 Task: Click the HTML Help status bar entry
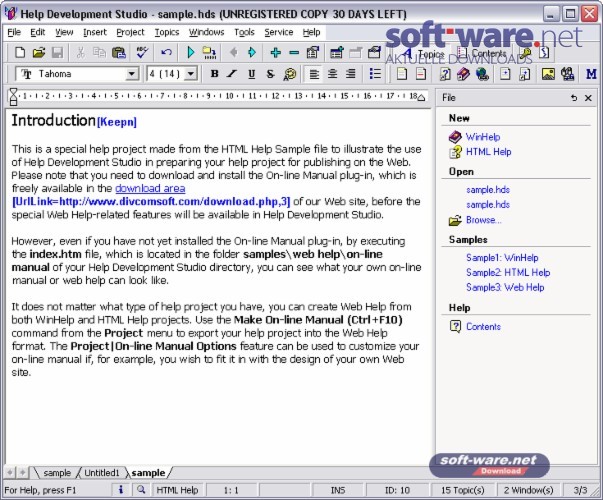pyautogui.click(x=177, y=490)
